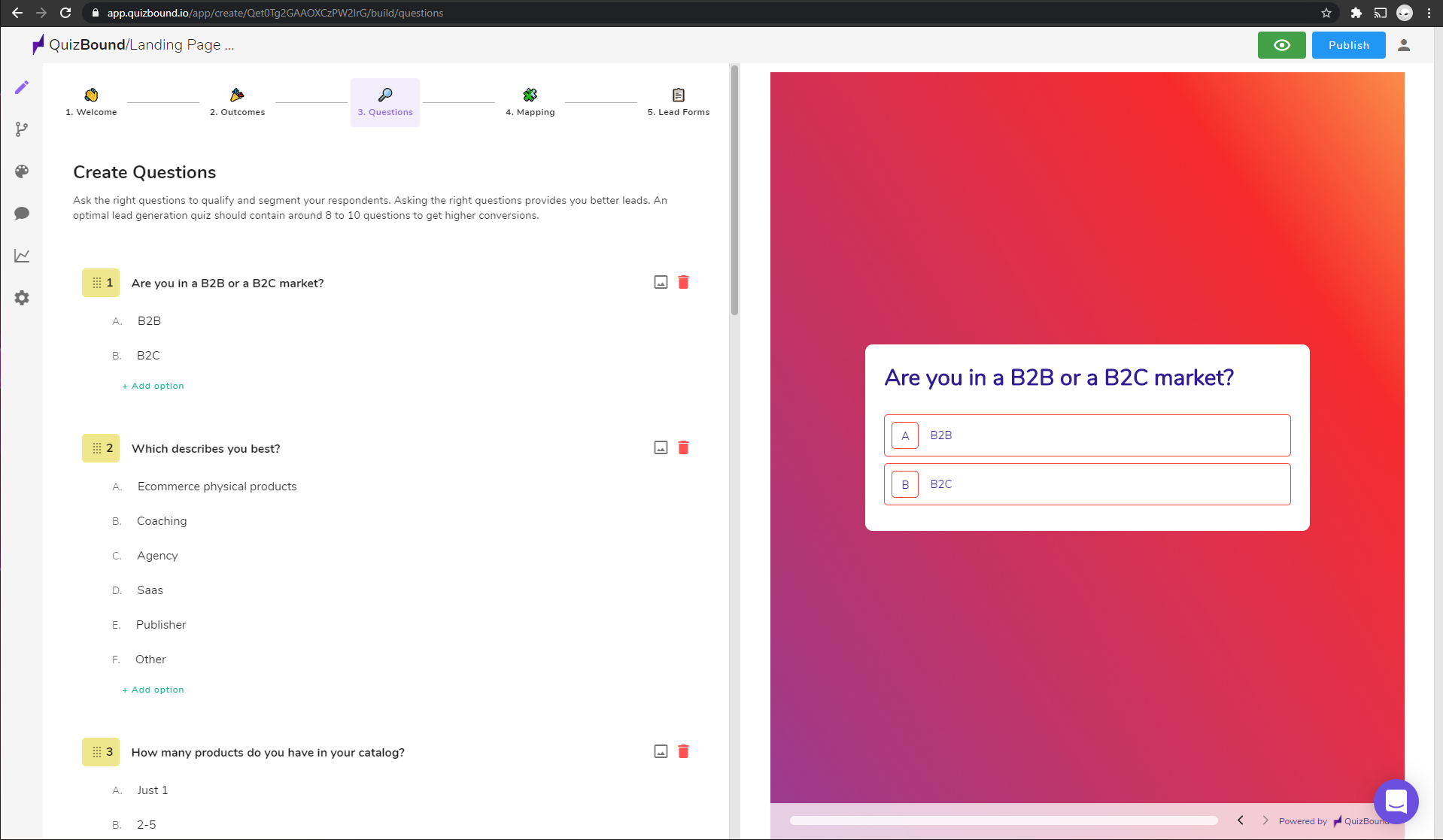Click the editor panel scrollbar
1443x840 pixels.
click(734, 190)
